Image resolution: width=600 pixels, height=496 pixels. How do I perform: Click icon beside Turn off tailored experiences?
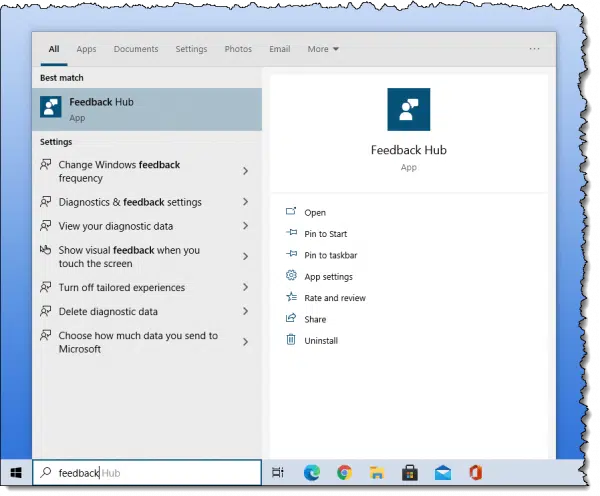tap(46, 287)
